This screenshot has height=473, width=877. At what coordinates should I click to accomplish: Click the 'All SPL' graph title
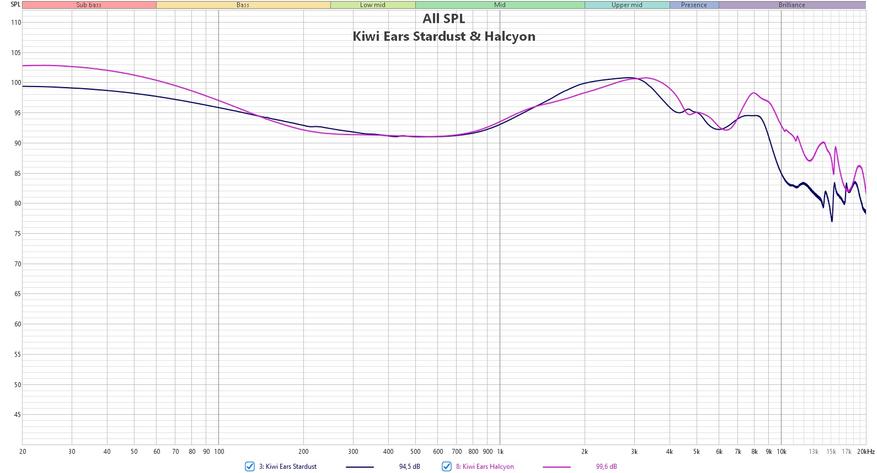(x=444, y=18)
